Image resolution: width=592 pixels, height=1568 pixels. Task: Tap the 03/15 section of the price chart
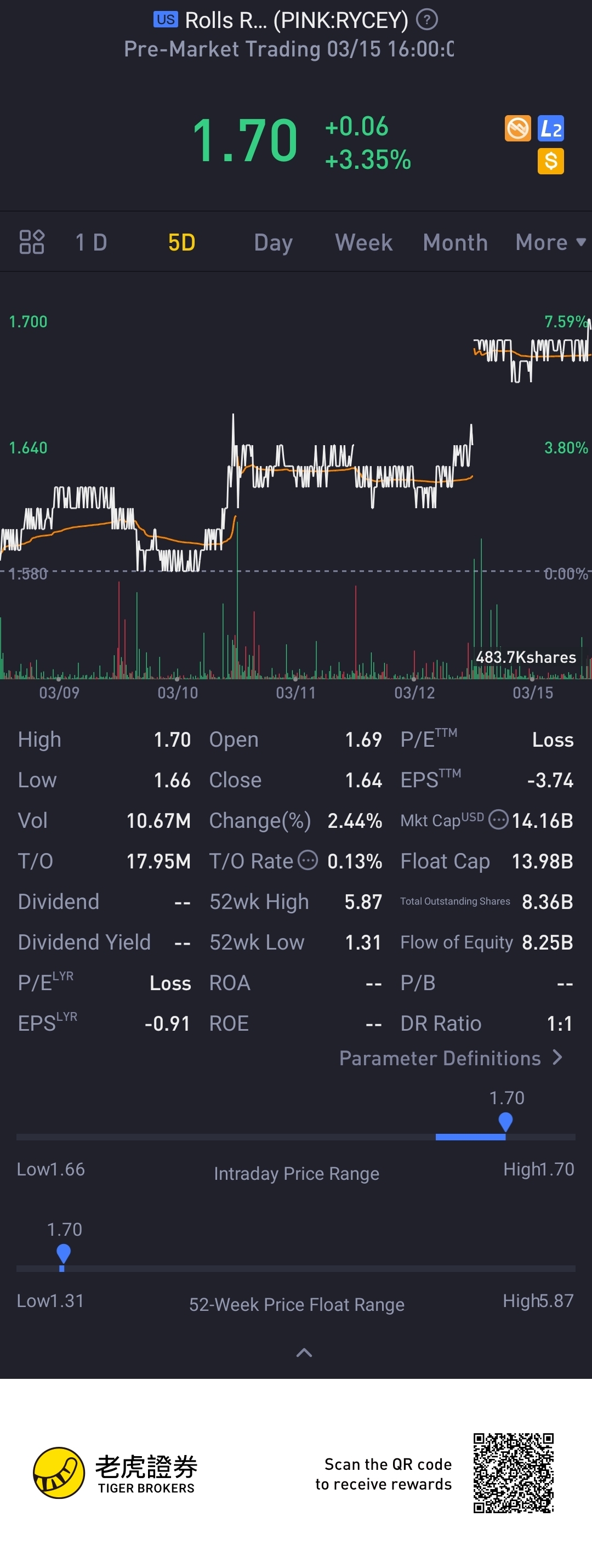coord(532,487)
